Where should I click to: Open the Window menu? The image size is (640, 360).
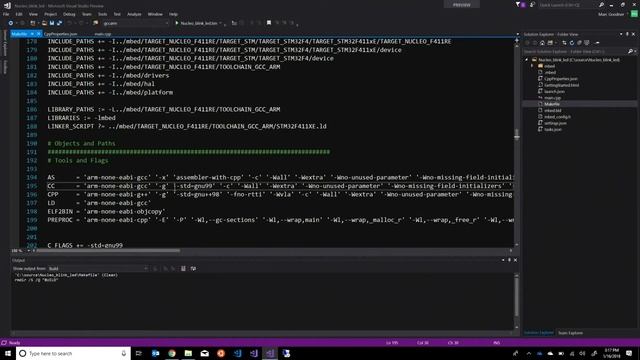point(155,14)
